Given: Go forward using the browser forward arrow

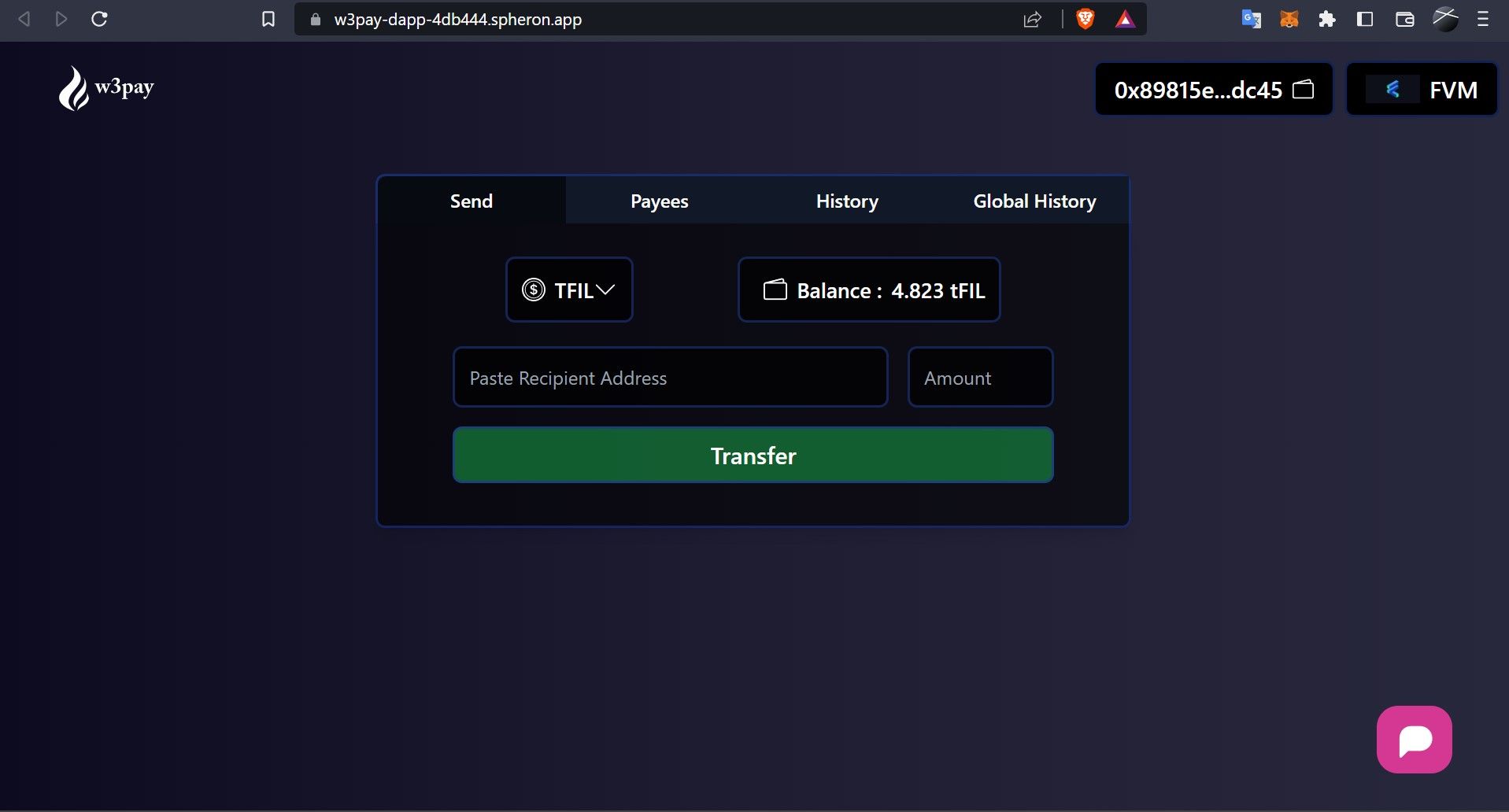Looking at the screenshot, I should point(61,19).
